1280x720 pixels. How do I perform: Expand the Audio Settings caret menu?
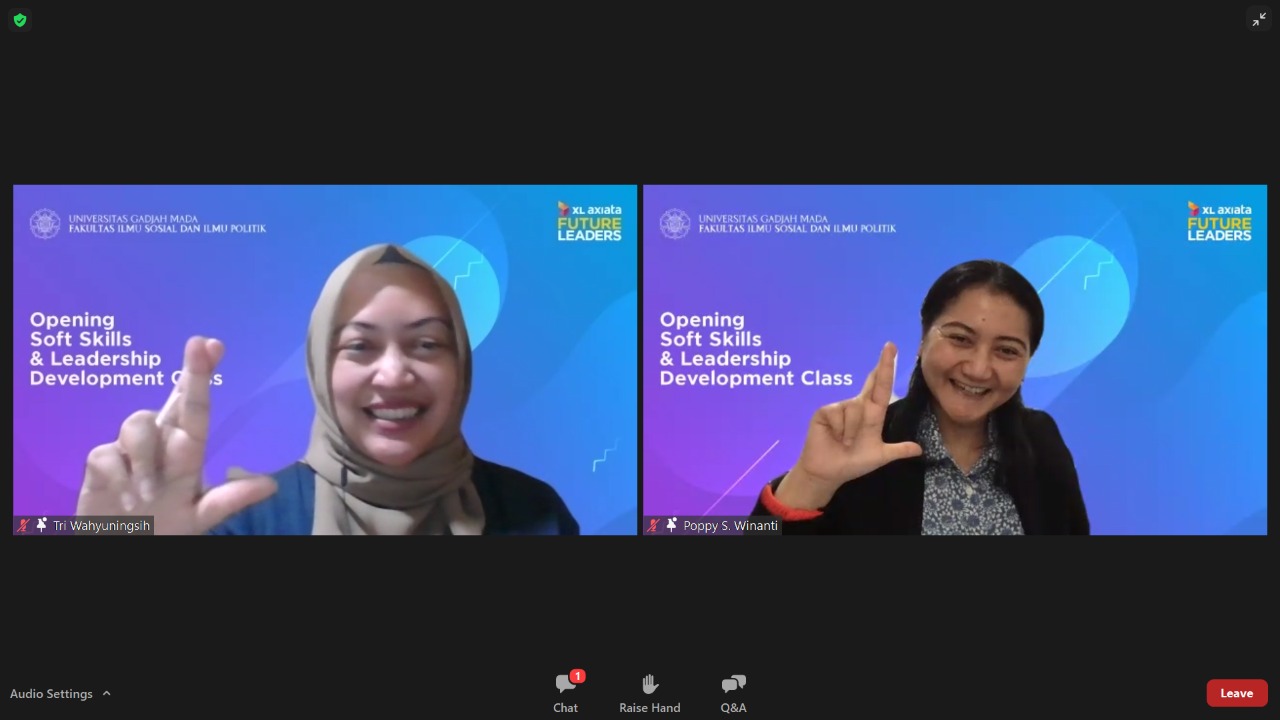point(107,693)
